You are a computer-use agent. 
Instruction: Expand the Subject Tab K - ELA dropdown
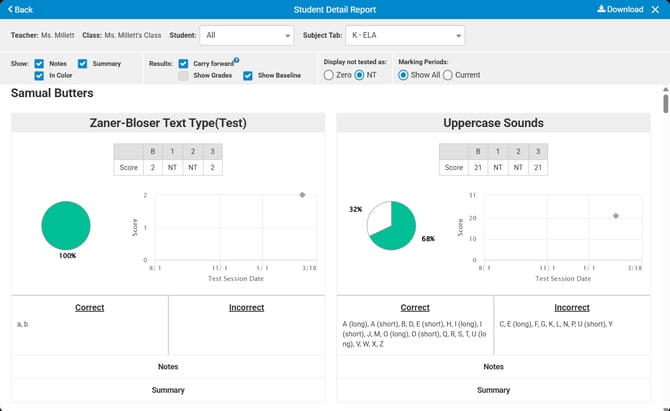[x=405, y=36]
